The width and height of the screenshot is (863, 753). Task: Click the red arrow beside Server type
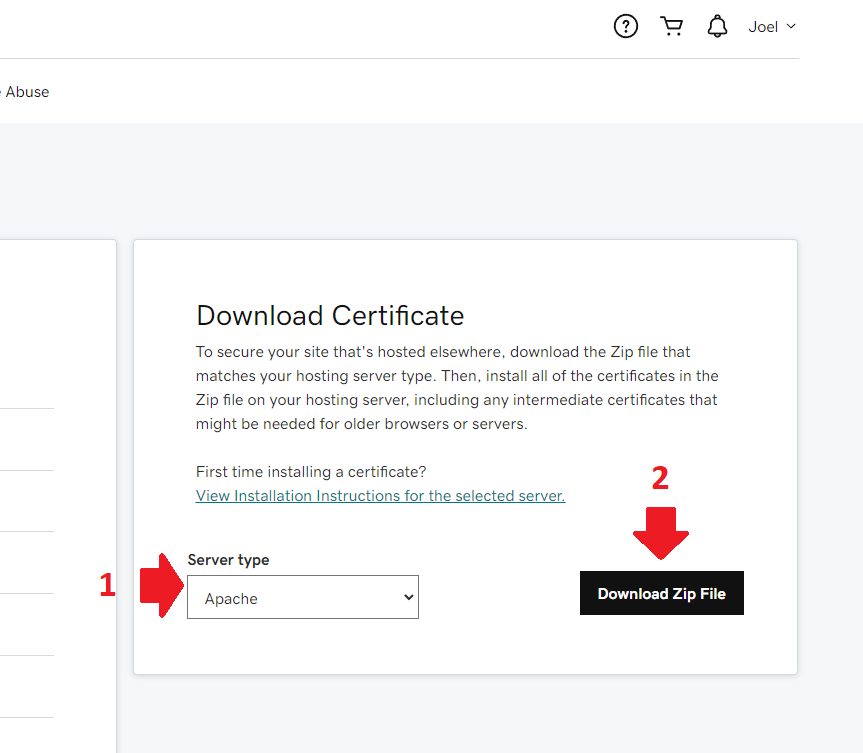(160, 587)
